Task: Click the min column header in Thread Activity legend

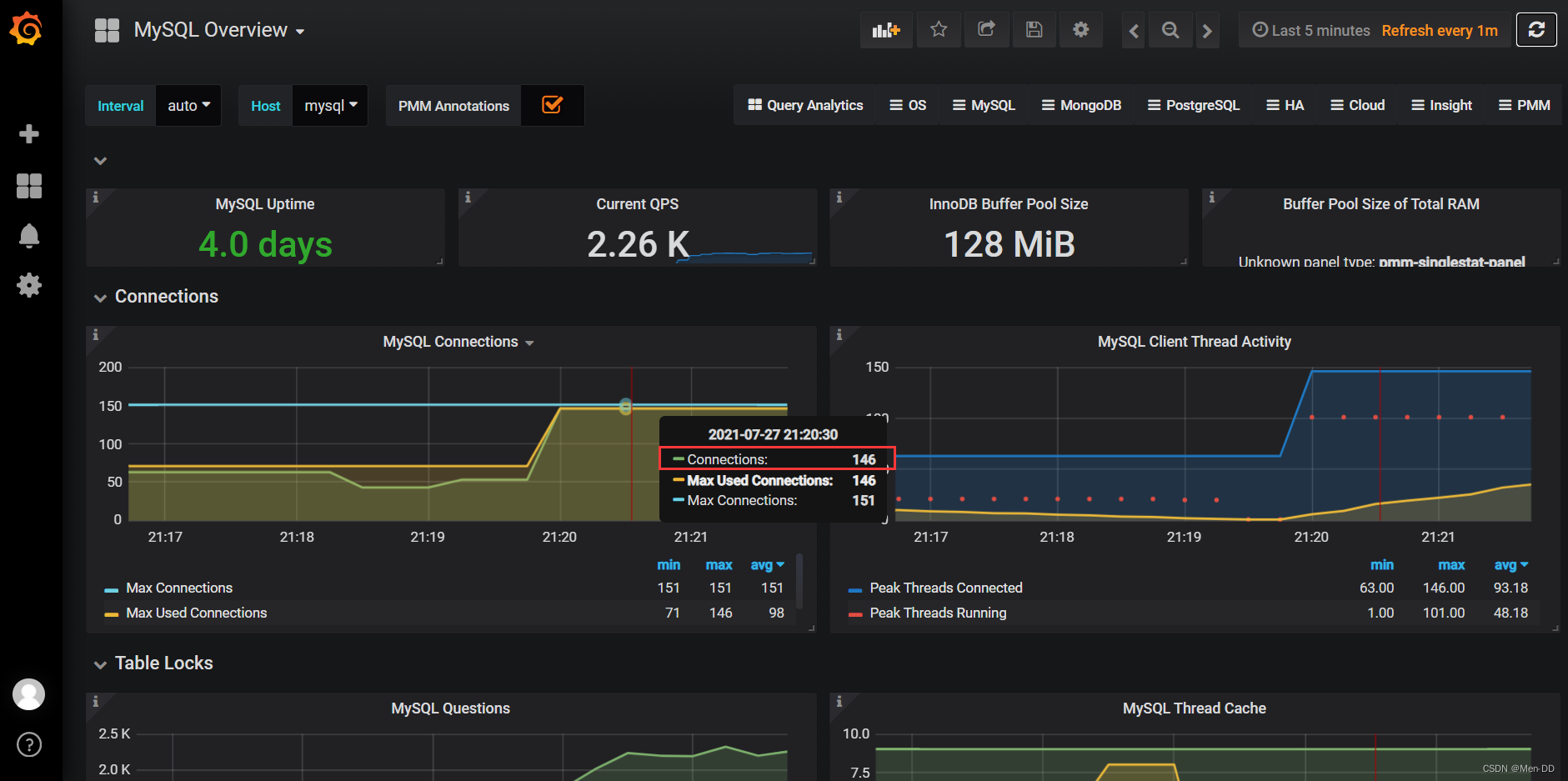Action: click(x=1381, y=565)
